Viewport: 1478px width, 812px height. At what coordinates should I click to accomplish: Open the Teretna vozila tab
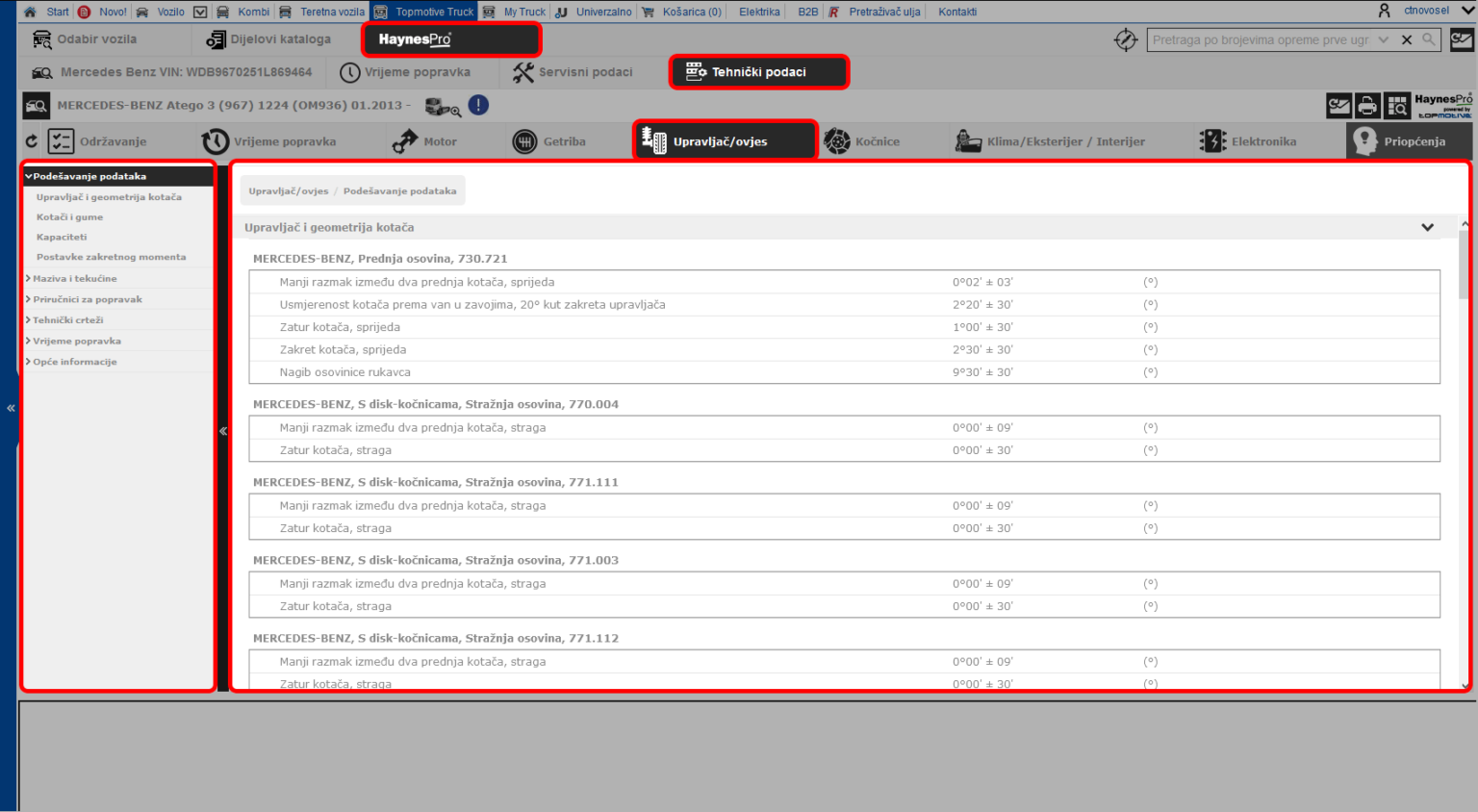point(322,12)
